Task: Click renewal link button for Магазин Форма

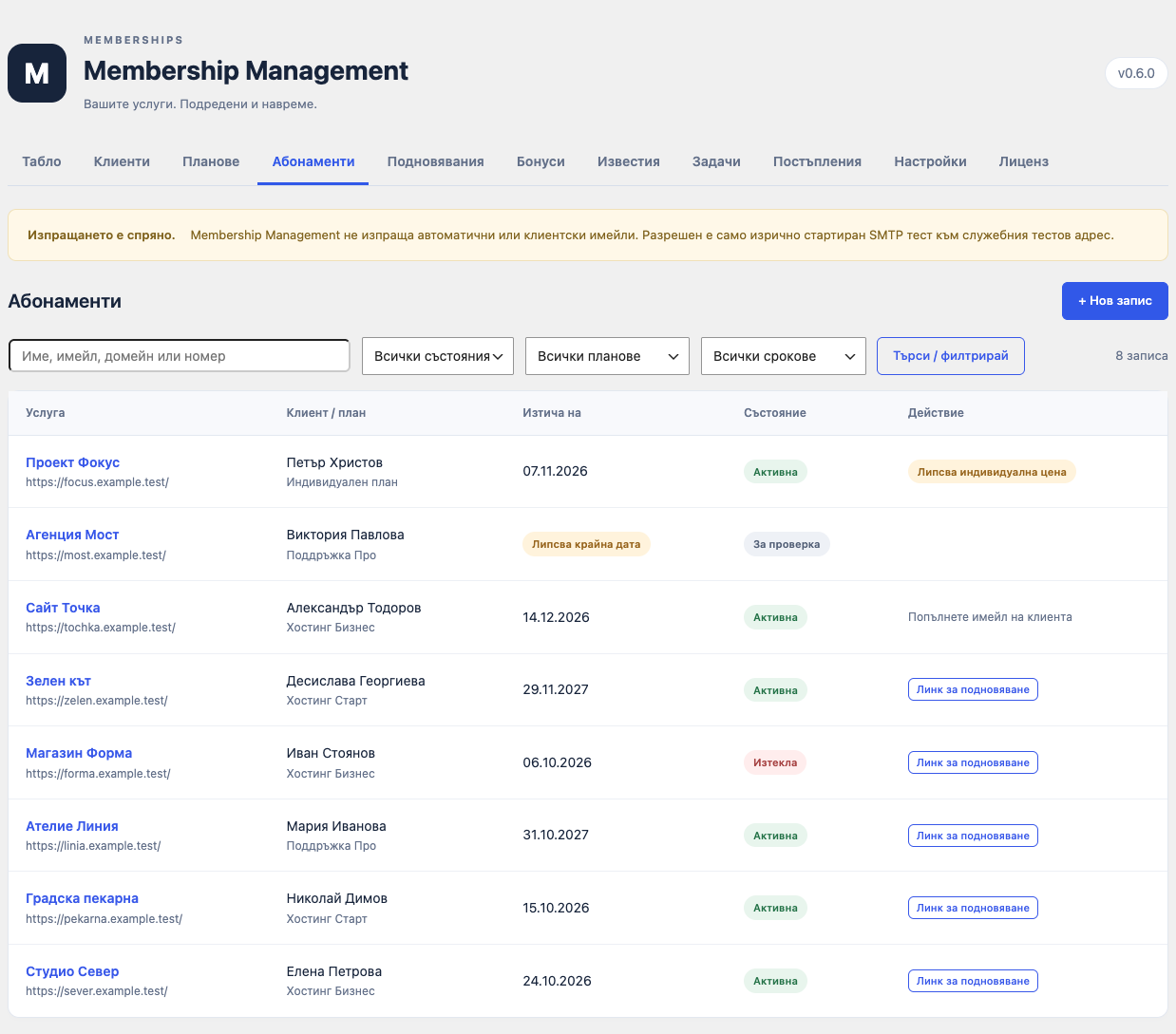Action: pyautogui.click(x=973, y=762)
